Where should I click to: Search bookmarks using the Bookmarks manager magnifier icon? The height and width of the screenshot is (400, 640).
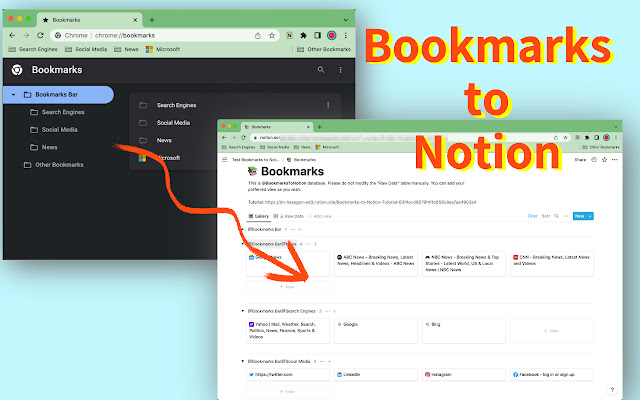321,70
